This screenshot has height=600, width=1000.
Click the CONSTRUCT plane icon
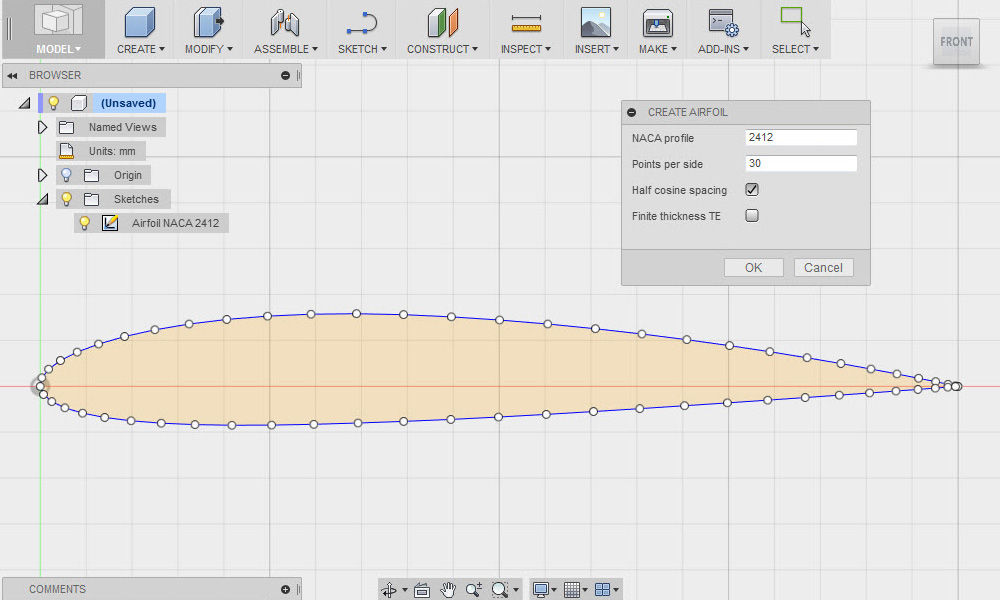pos(442,23)
